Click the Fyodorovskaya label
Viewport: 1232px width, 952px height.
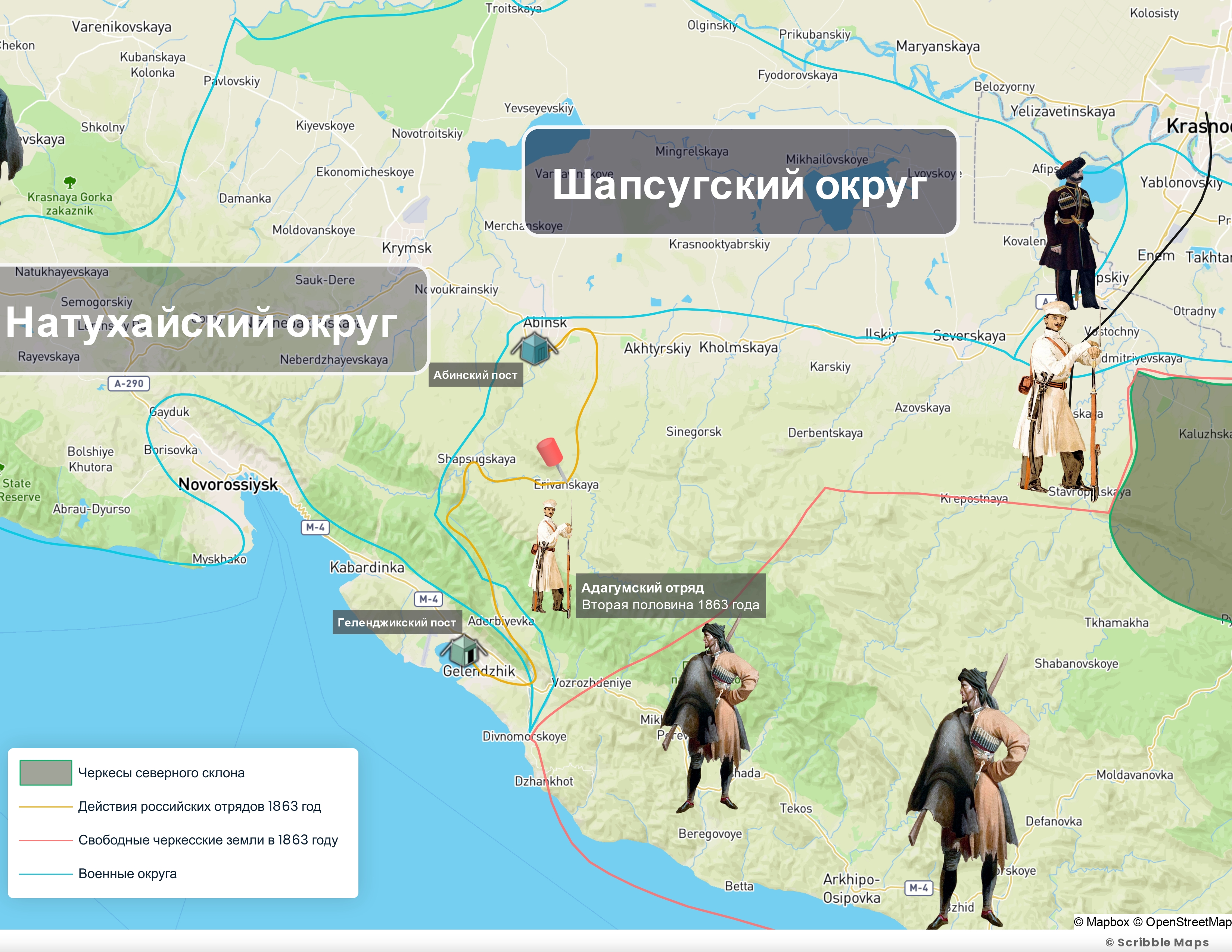coord(798,75)
